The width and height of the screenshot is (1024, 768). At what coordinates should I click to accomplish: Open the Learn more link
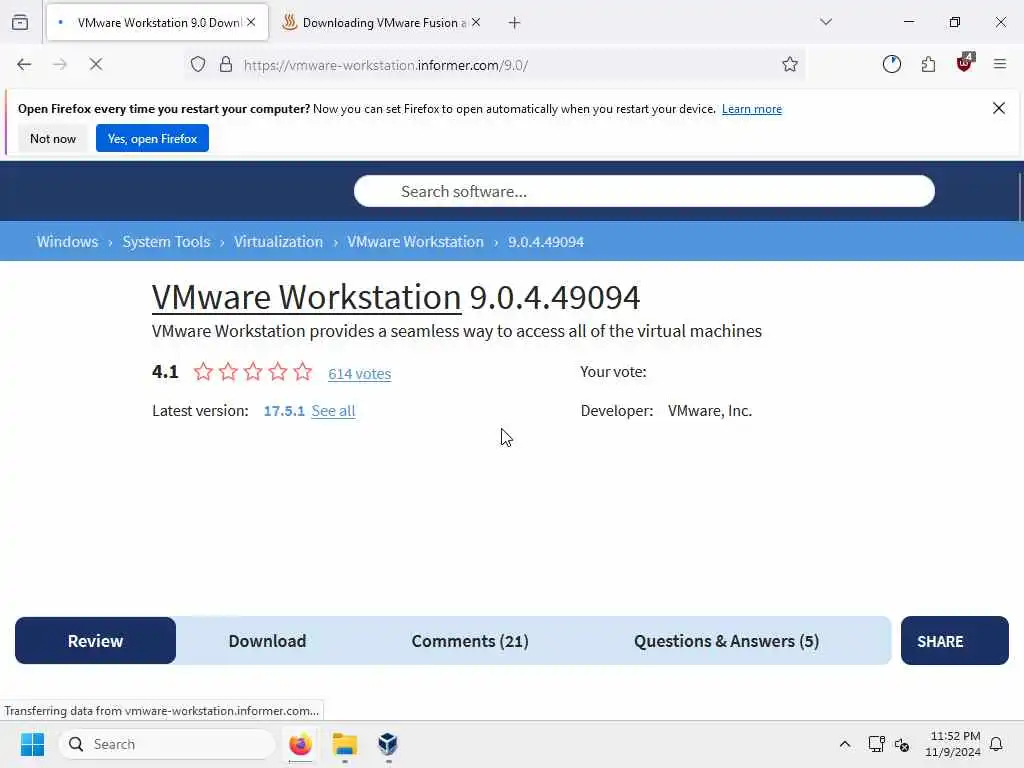[752, 109]
